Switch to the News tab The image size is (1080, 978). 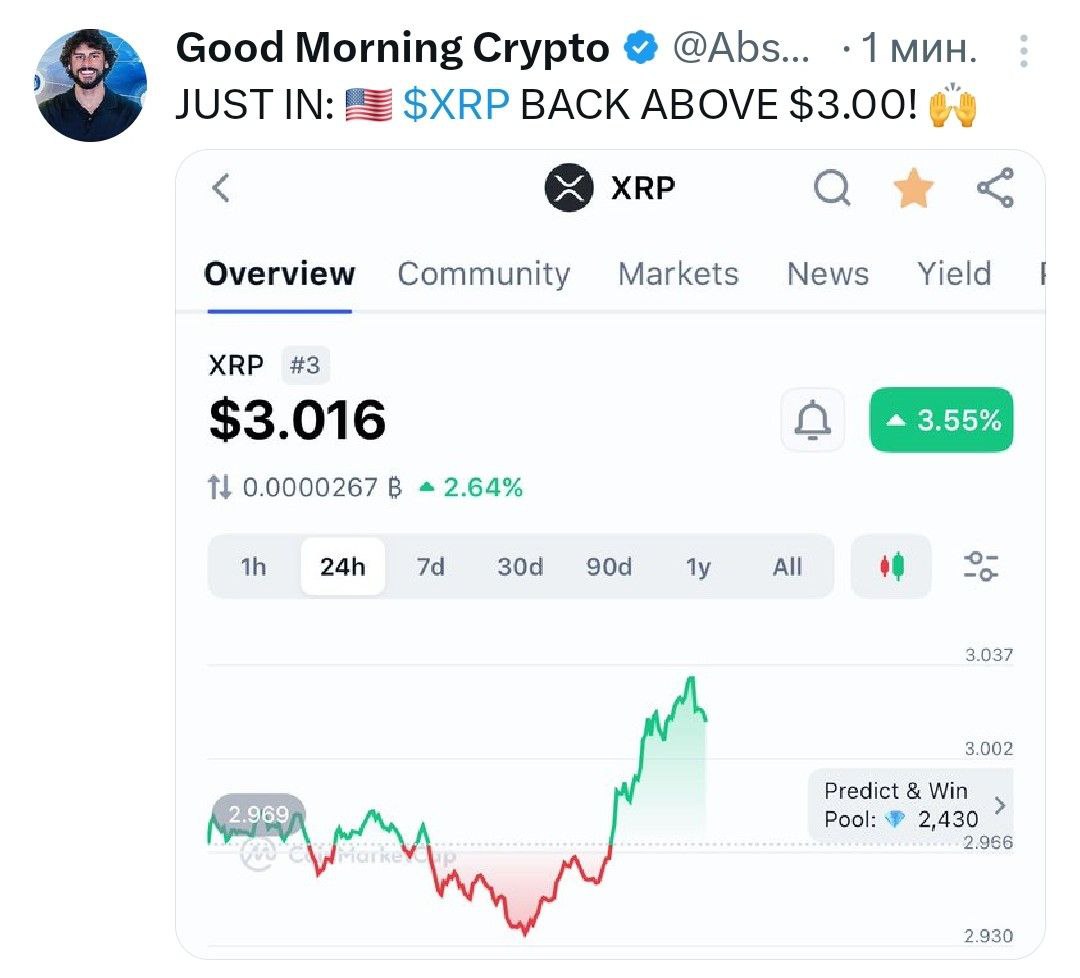point(828,274)
